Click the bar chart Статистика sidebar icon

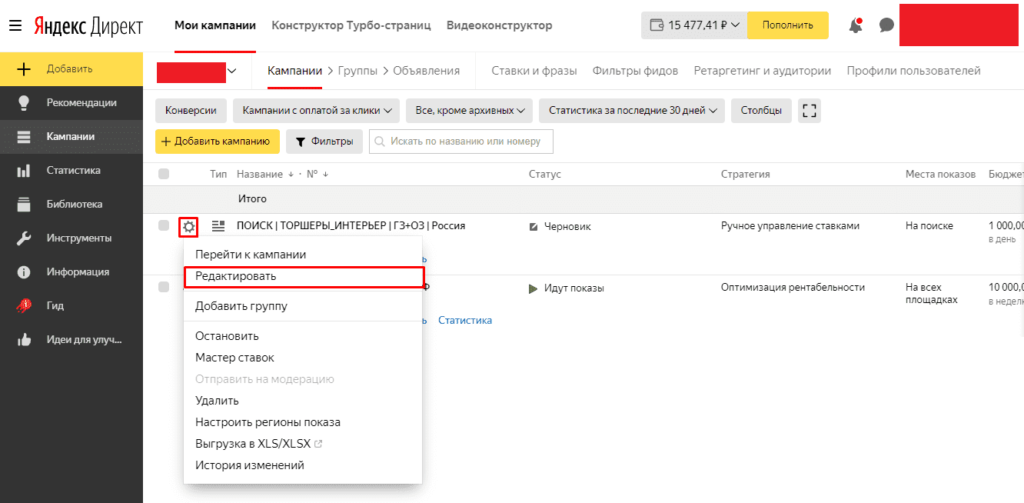24,170
